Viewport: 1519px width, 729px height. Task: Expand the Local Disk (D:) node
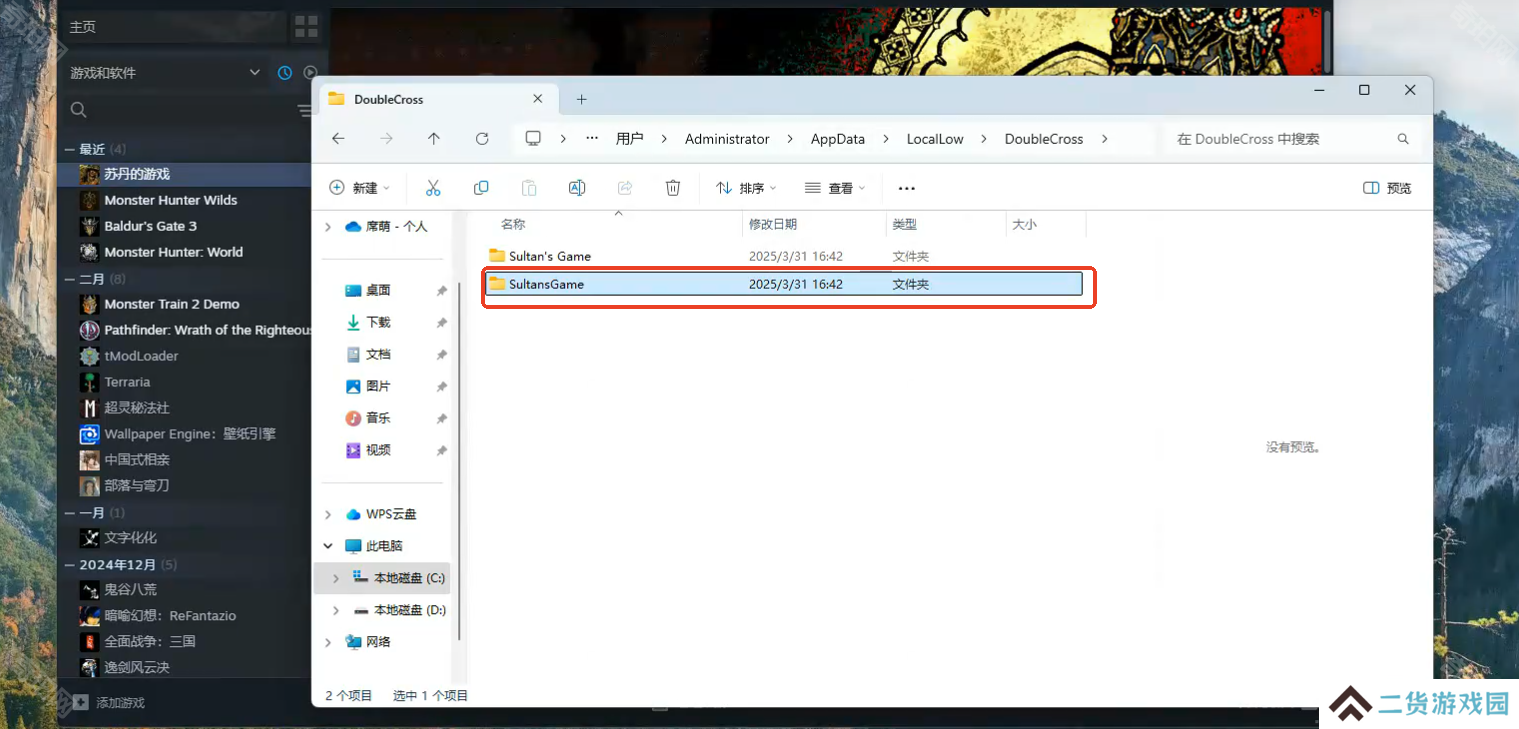[336, 610]
